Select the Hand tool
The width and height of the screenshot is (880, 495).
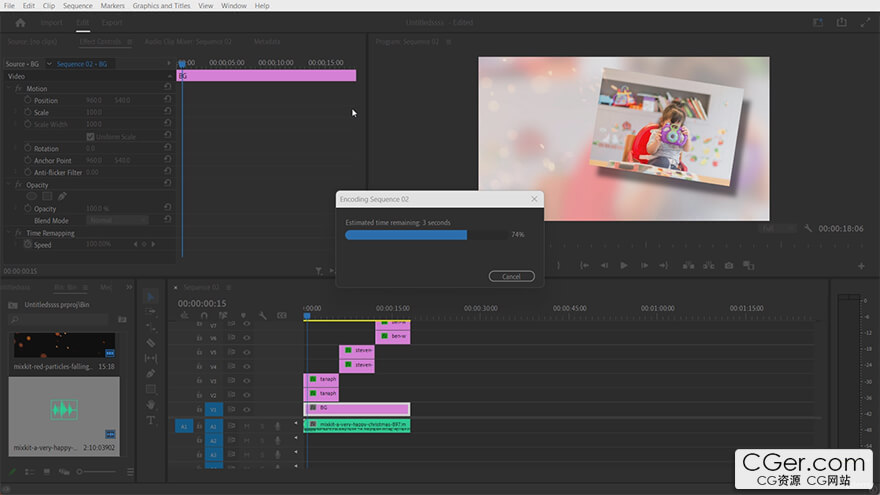[151, 405]
